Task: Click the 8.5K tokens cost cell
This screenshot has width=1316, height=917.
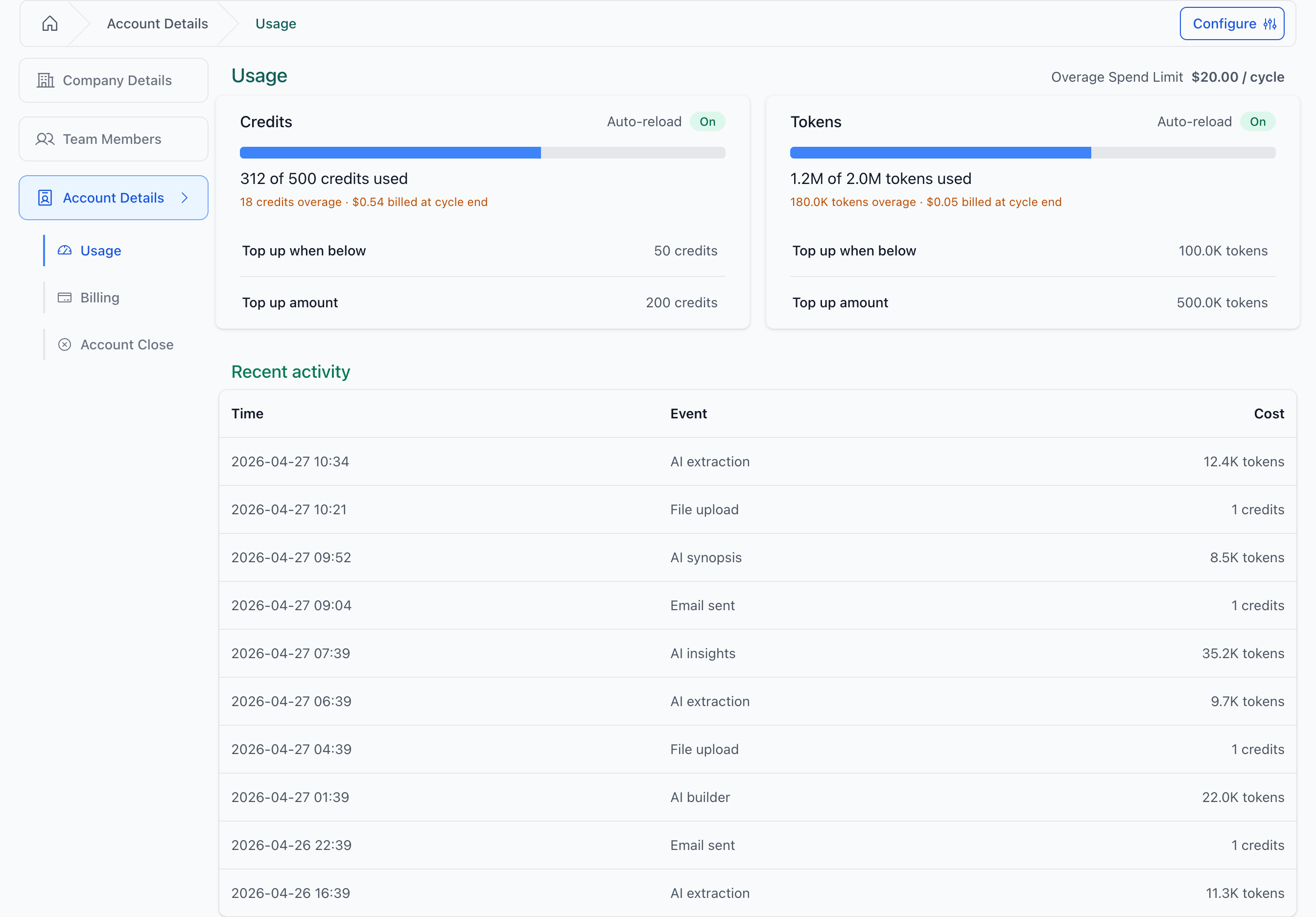Action: pyautogui.click(x=1247, y=557)
